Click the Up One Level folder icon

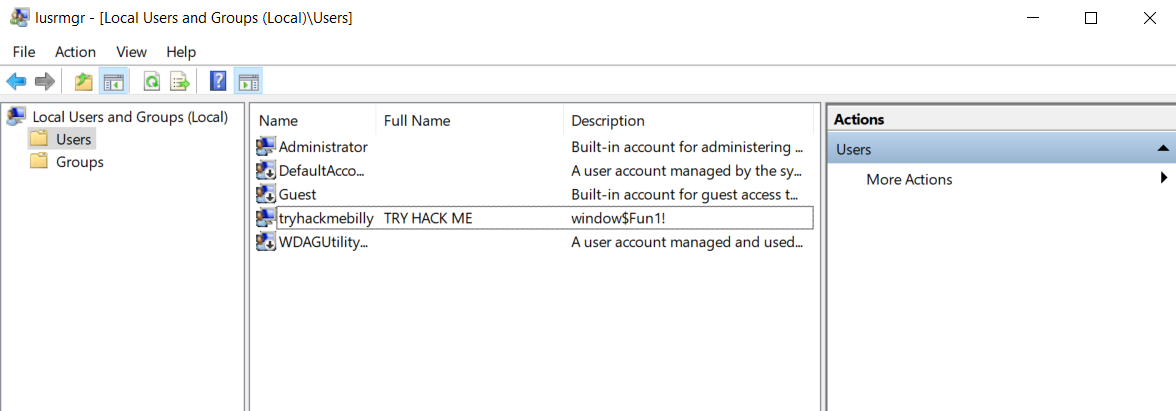84,81
